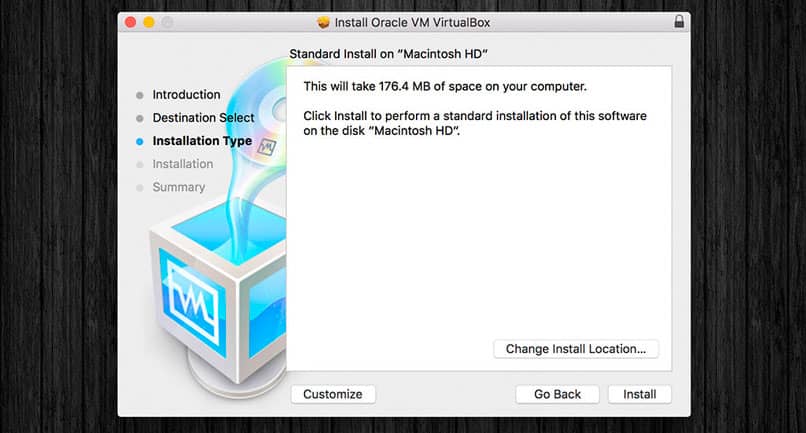Screen dimensions: 806x433
Task: Click the installer disc graphic
Action: click(258, 111)
